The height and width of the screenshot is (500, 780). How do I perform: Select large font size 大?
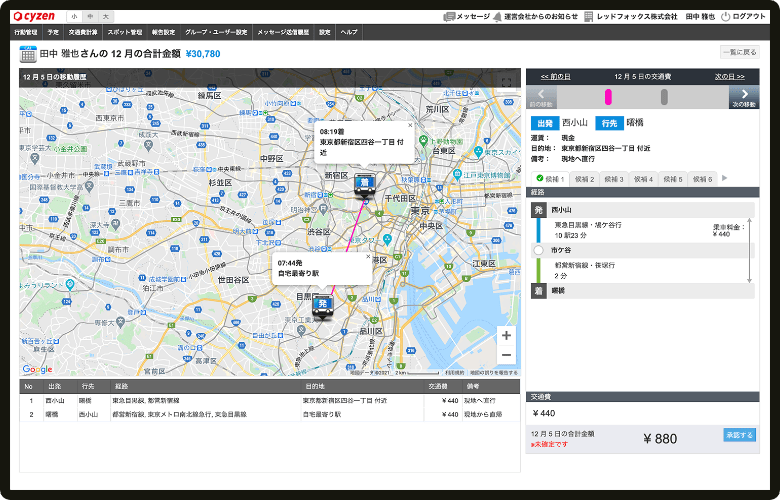point(106,17)
